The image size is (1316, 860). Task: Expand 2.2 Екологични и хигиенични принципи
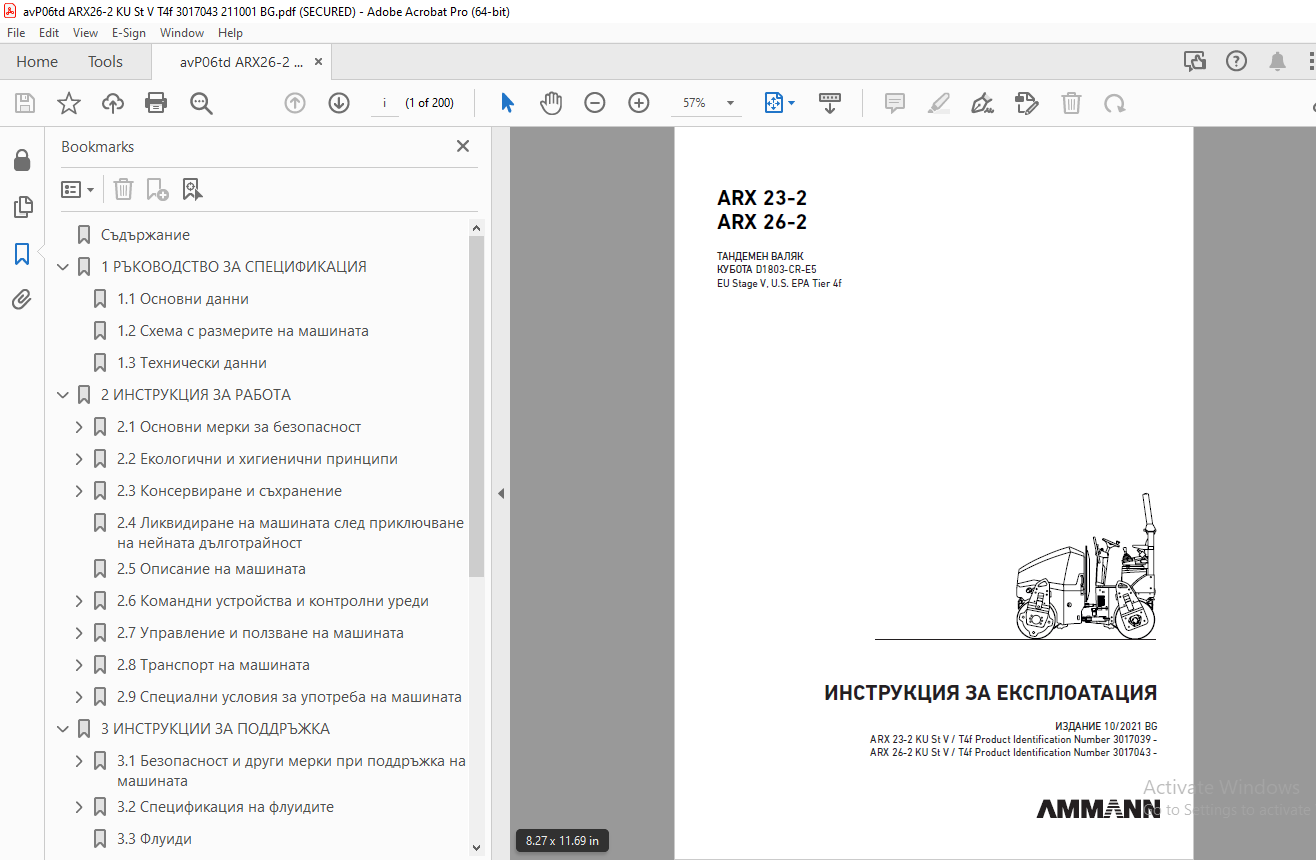click(79, 459)
